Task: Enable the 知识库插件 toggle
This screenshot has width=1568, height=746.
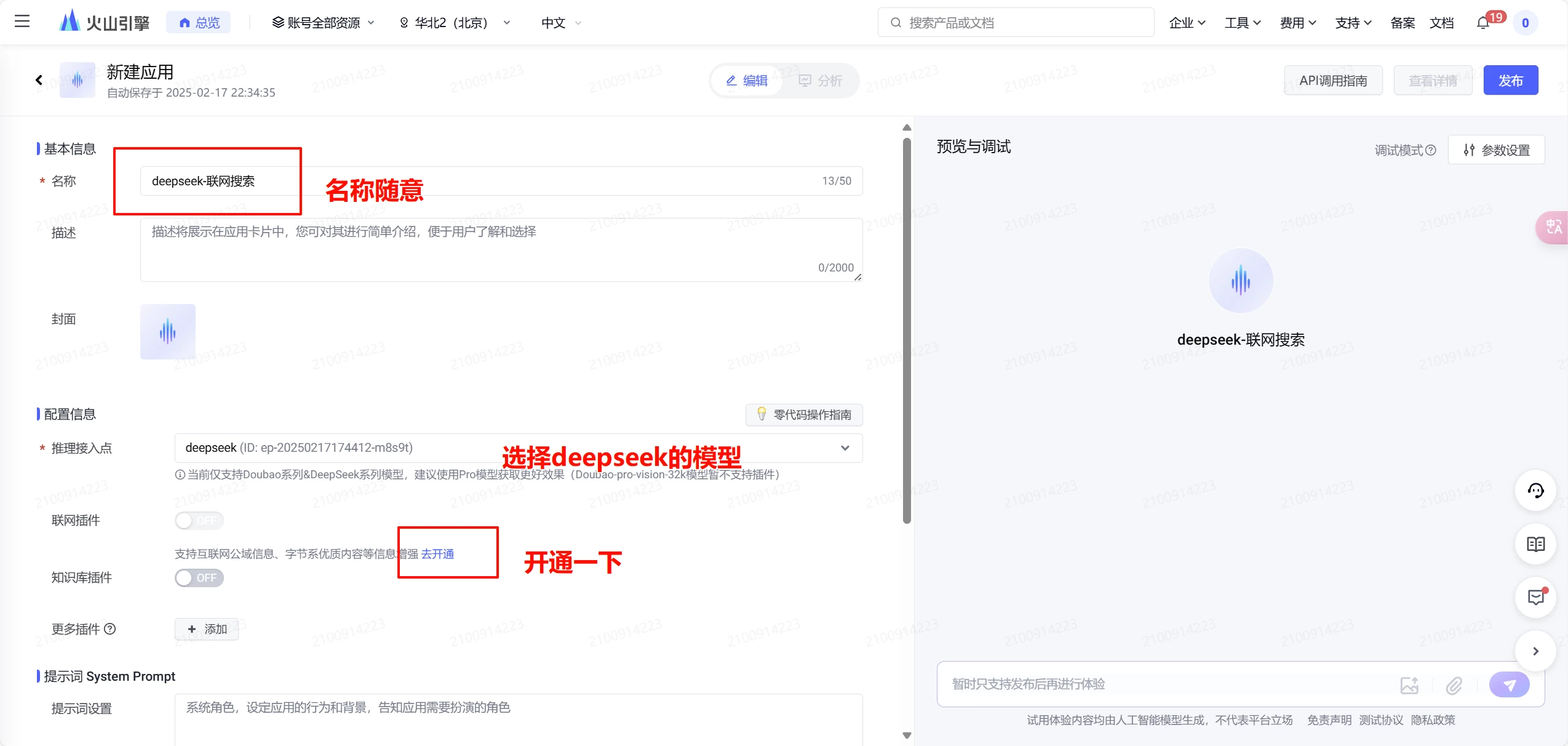Action: coord(199,578)
